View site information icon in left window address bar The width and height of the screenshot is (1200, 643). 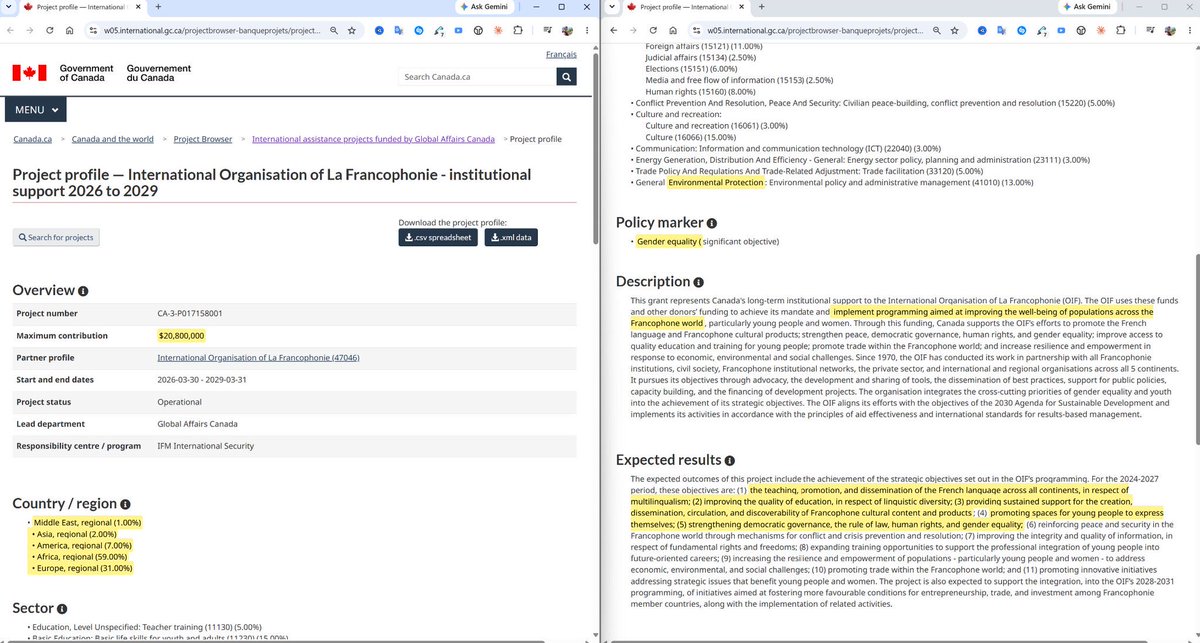tap(93, 31)
